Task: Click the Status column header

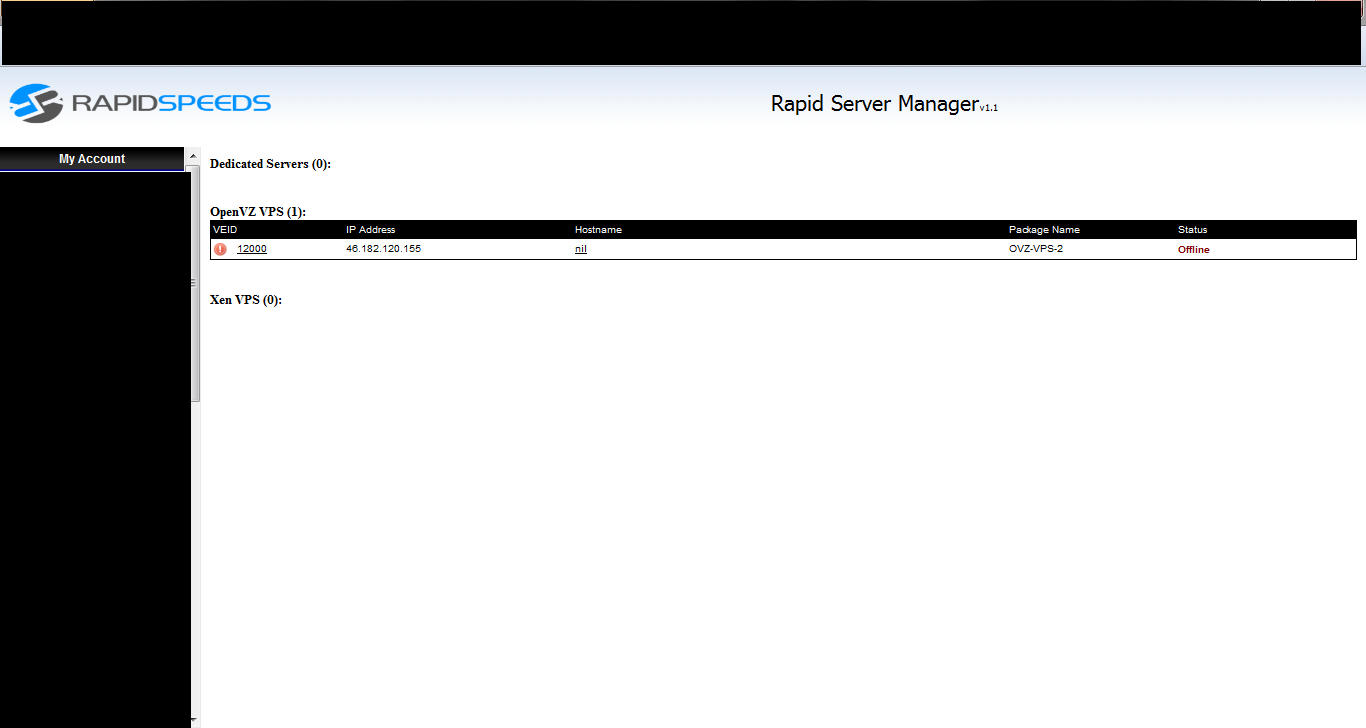Action: coord(1192,230)
